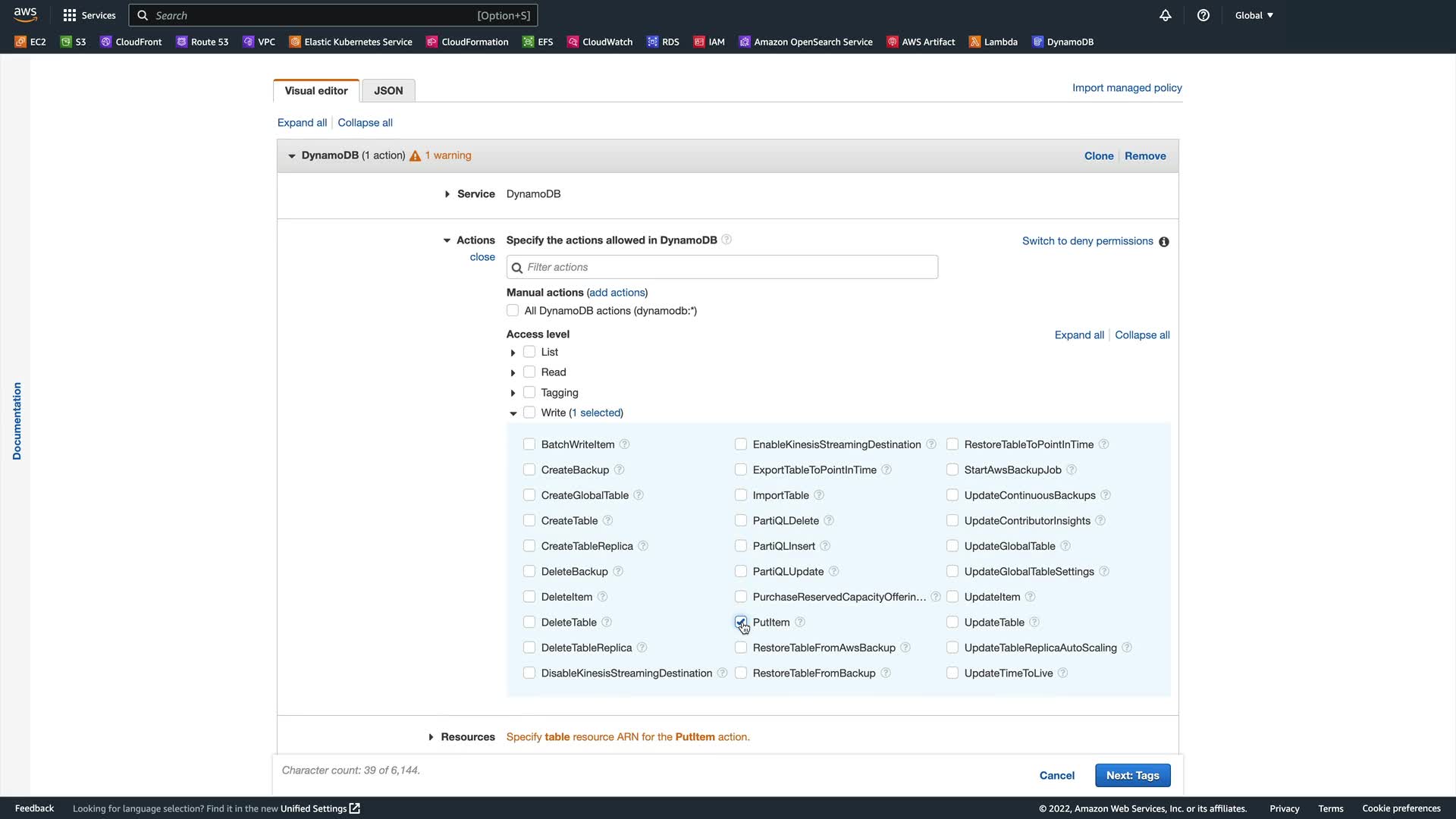Open the help question mark icon
Image resolution: width=1456 pixels, height=819 pixels.
click(1203, 15)
